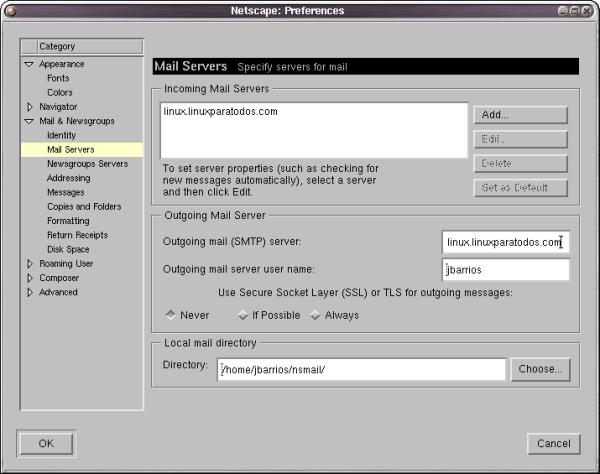
Task: Collapse the Mail & Newsgroups arrow
Action: (29, 121)
